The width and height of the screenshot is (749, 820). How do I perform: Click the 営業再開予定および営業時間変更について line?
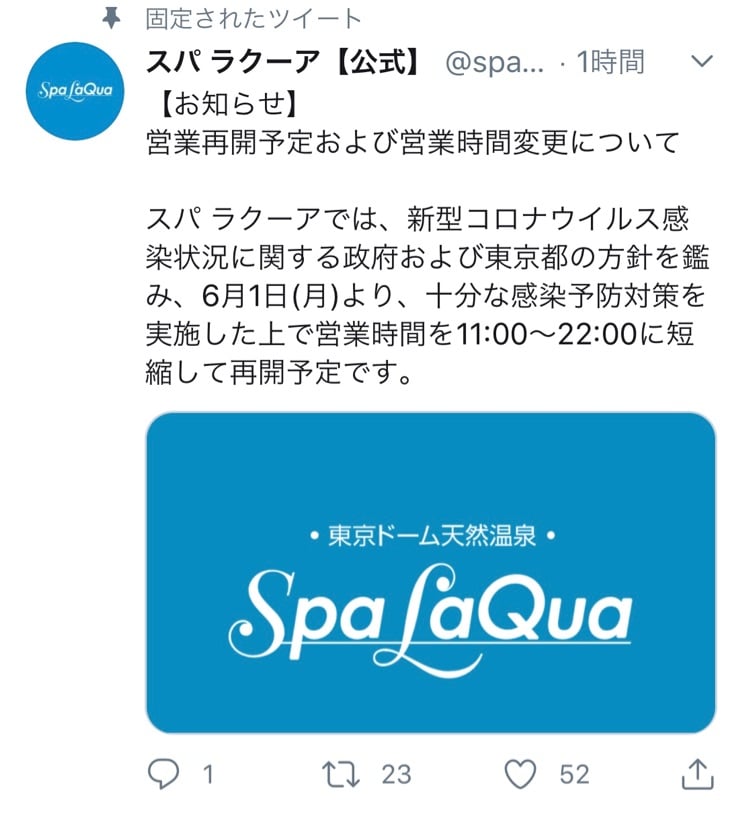coord(413,143)
